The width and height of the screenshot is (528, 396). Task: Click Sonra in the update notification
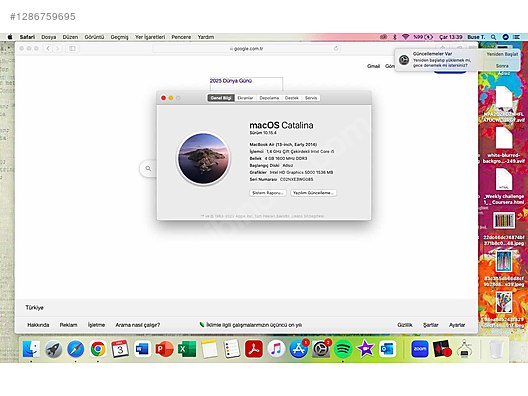[x=502, y=66]
